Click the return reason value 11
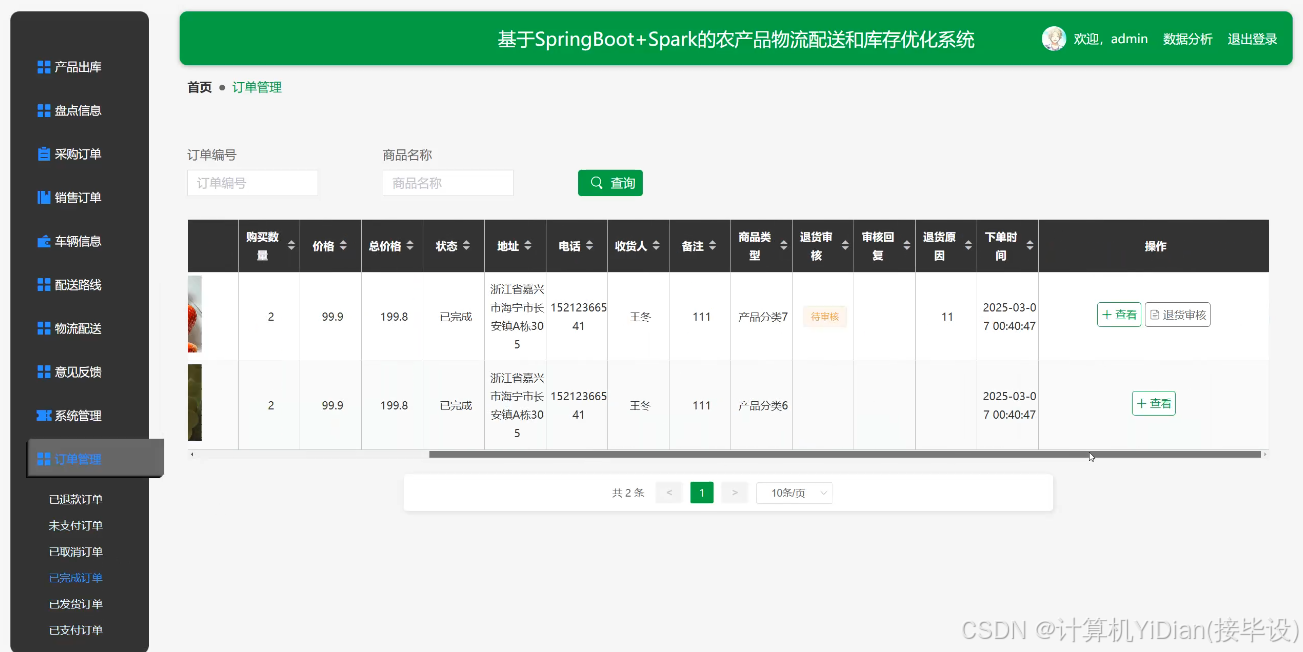 [x=947, y=317]
